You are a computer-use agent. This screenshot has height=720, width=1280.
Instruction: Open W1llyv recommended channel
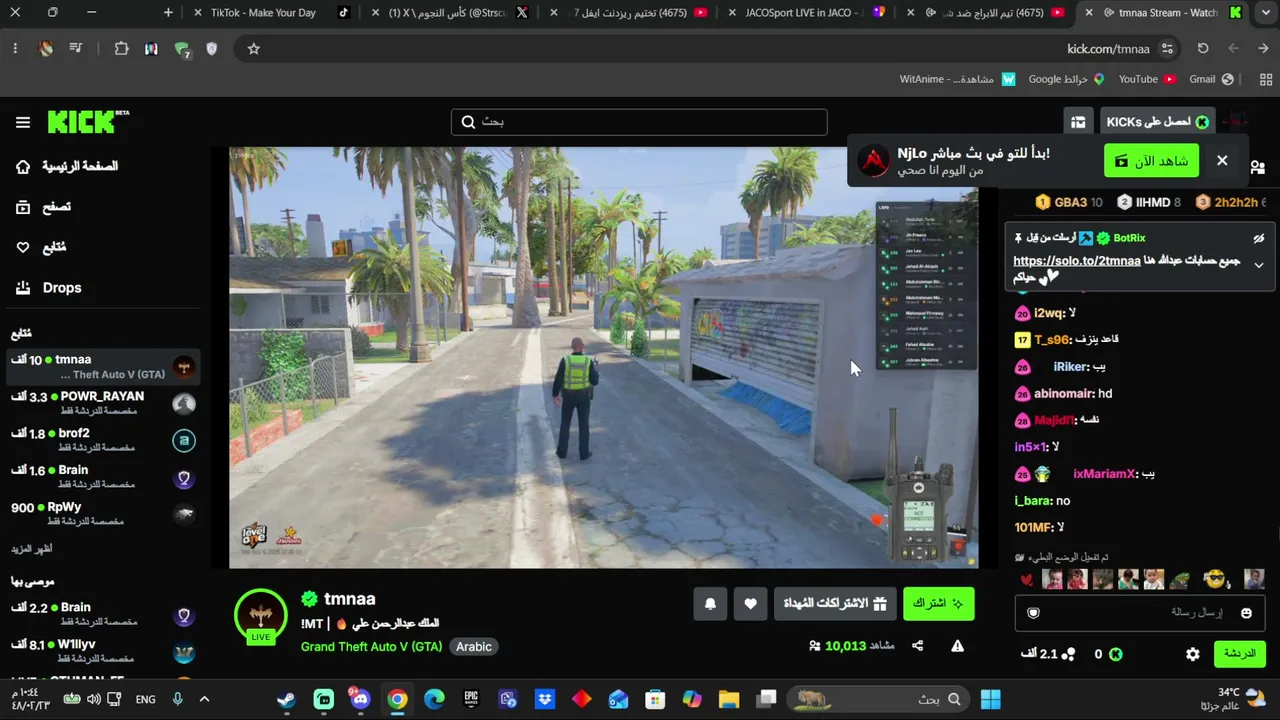(x=103, y=652)
